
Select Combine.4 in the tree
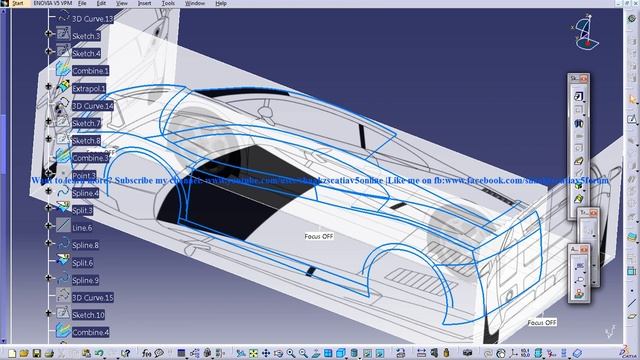[90, 333]
